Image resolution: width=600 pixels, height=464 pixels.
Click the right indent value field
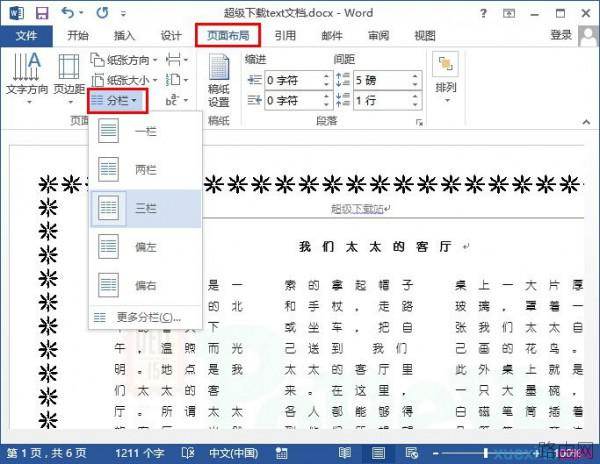[293, 101]
